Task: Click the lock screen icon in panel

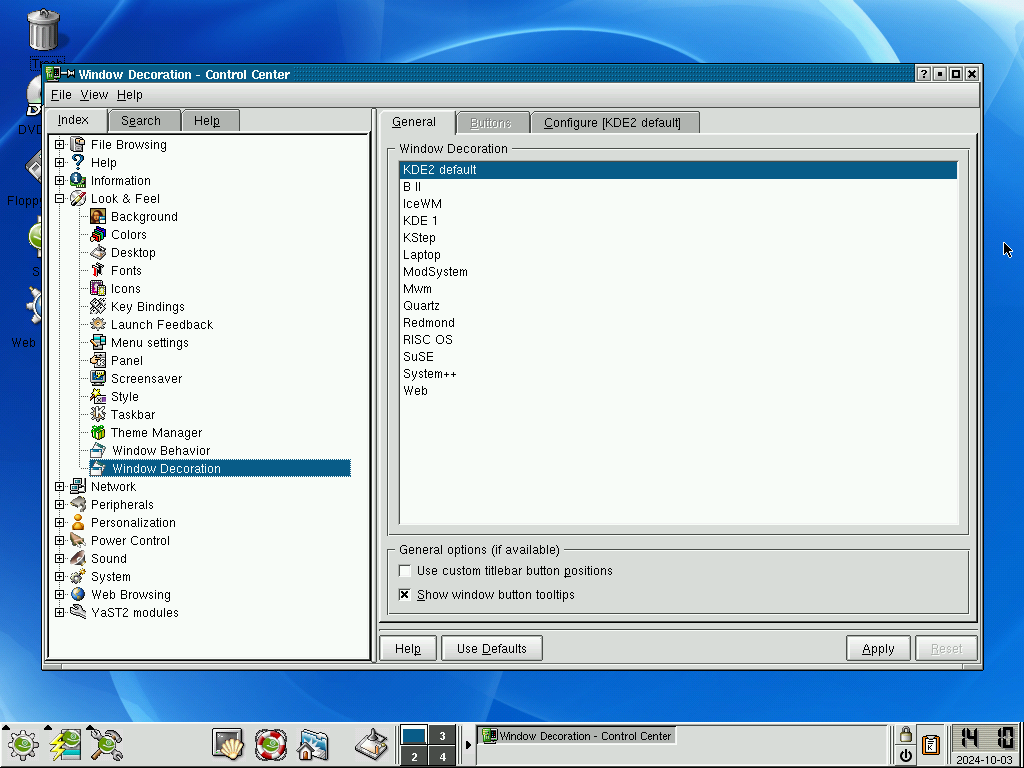Action: pos(906,735)
